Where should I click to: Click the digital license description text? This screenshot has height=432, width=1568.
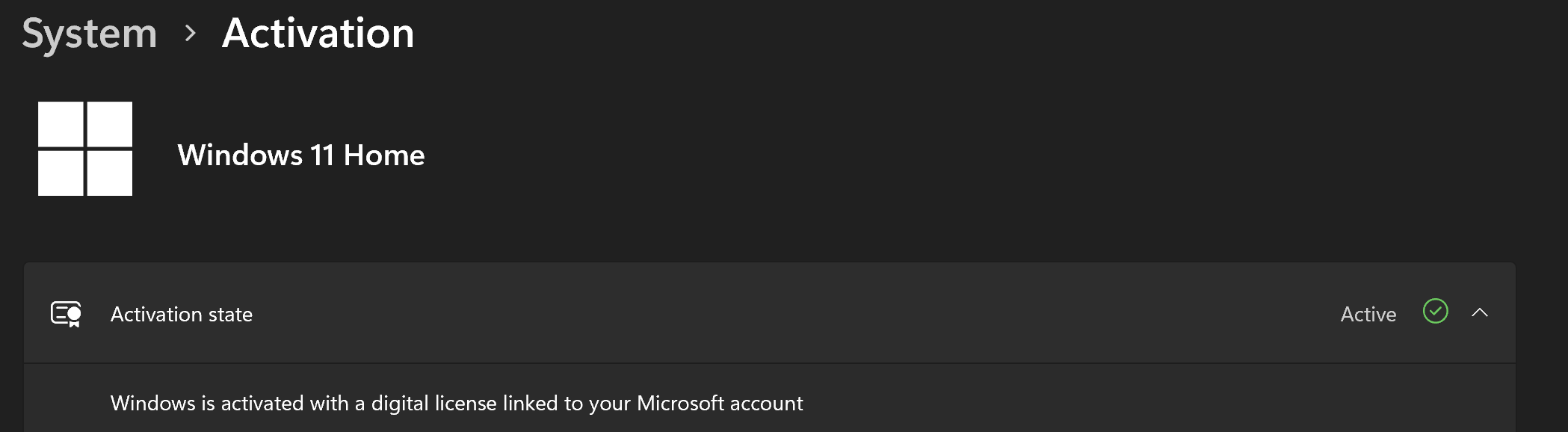[x=456, y=404]
